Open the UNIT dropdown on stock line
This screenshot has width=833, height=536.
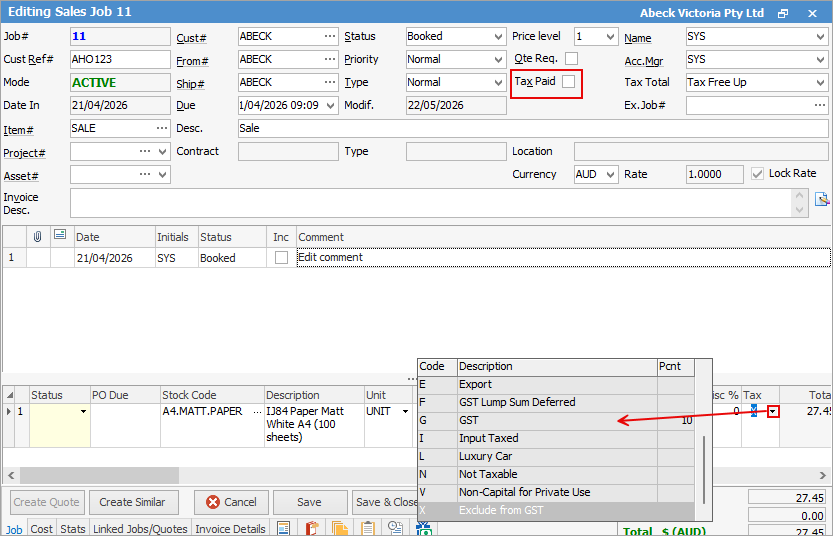pos(405,412)
